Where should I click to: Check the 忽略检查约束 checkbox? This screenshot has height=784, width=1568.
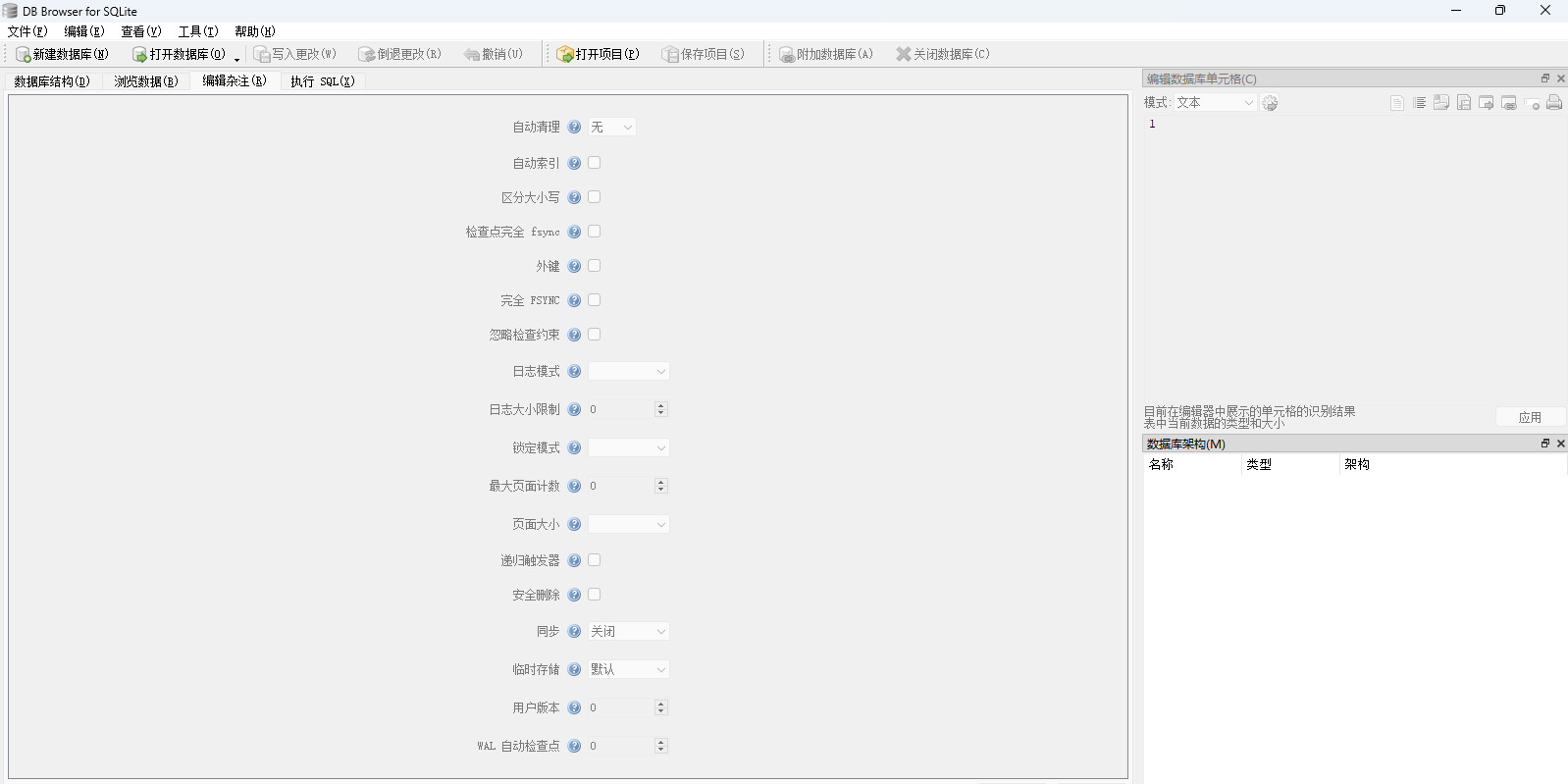[x=594, y=335]
